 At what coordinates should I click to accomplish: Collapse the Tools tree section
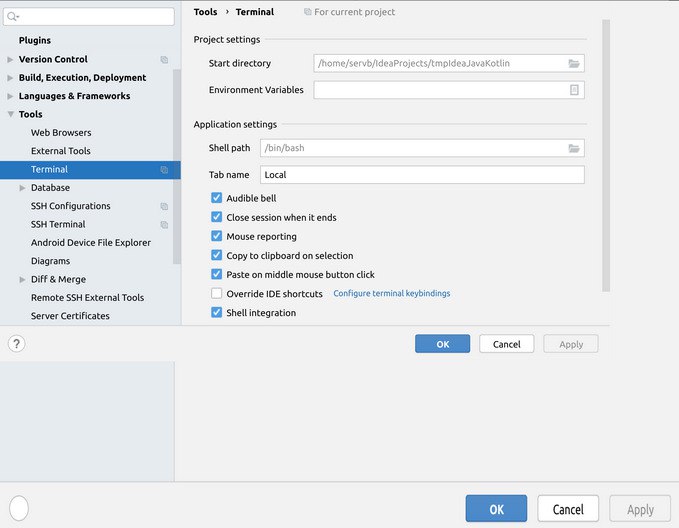10,114
